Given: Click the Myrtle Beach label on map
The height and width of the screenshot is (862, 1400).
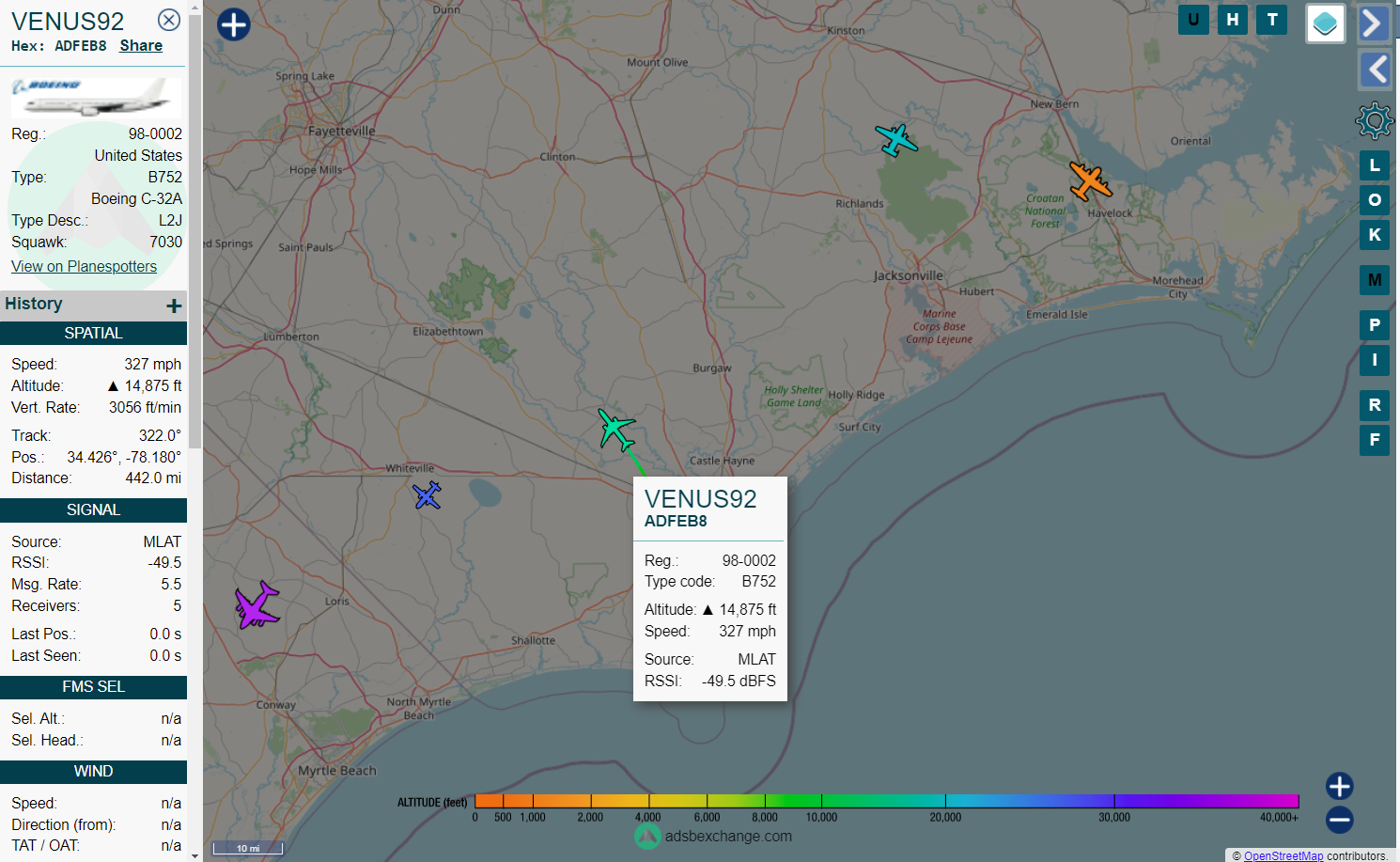Looking at the screenshot, I should [336, 771].
